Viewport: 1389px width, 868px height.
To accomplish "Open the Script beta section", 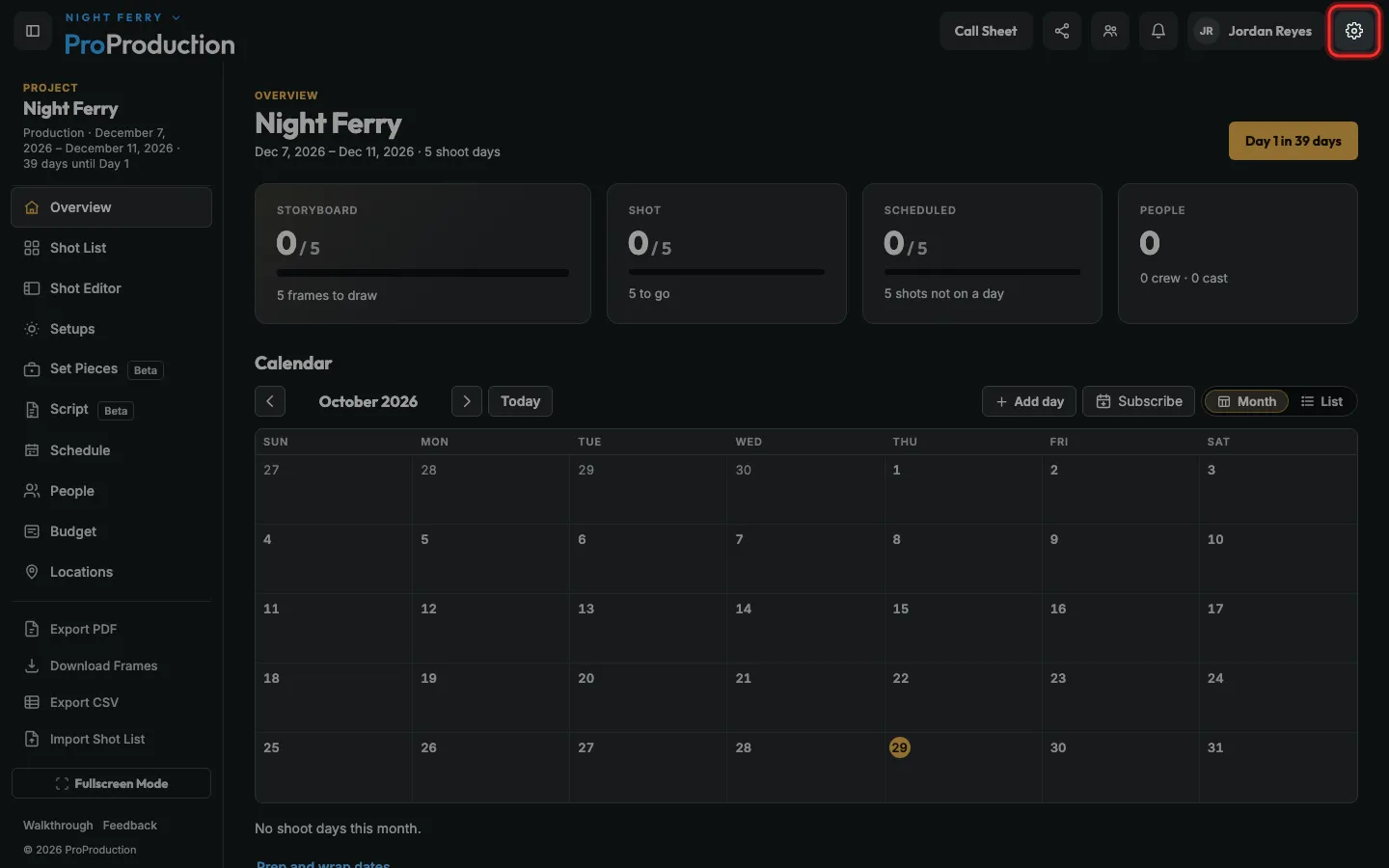I will pos(111,410).
